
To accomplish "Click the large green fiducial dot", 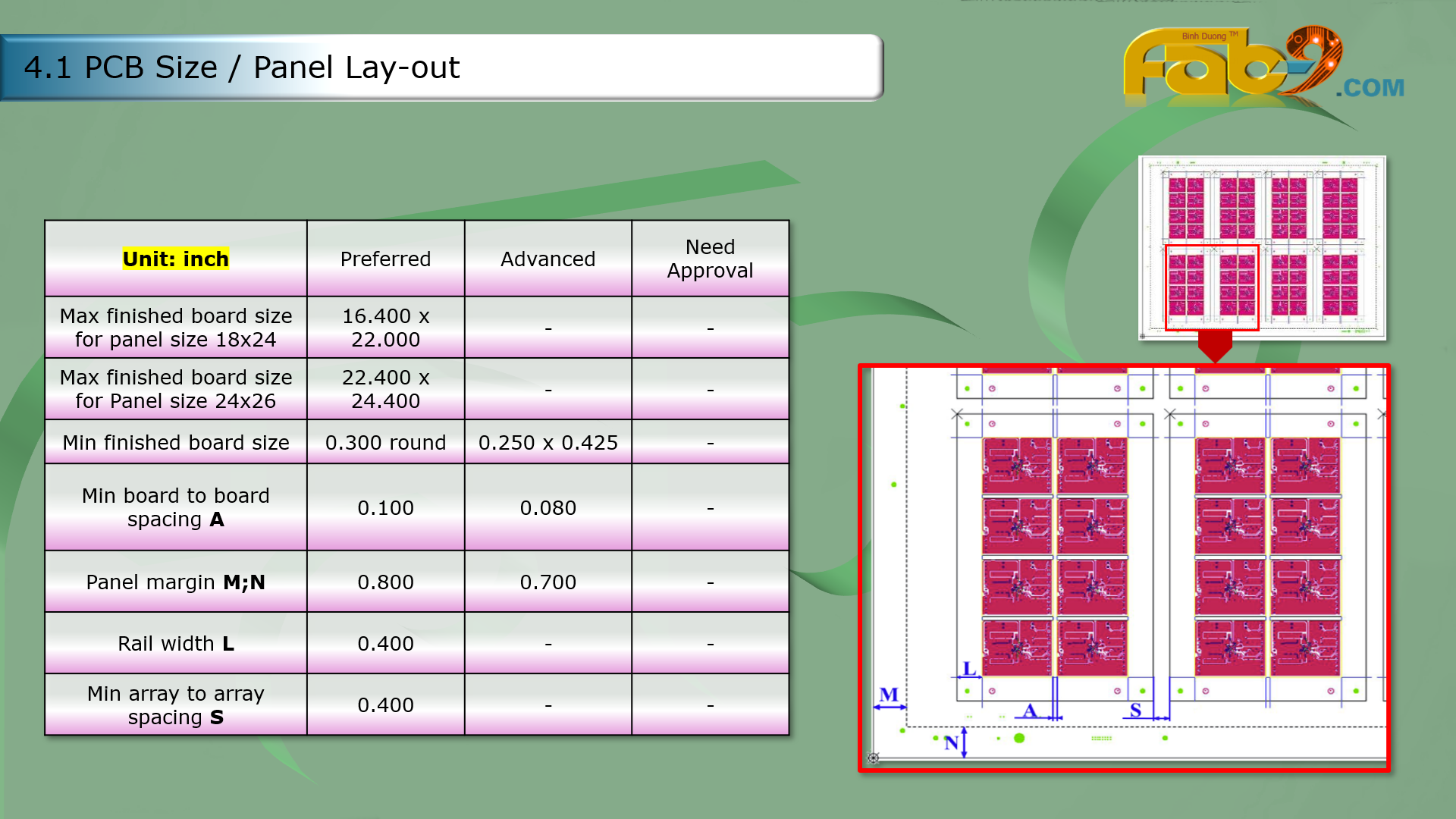I will [1019, 738].
